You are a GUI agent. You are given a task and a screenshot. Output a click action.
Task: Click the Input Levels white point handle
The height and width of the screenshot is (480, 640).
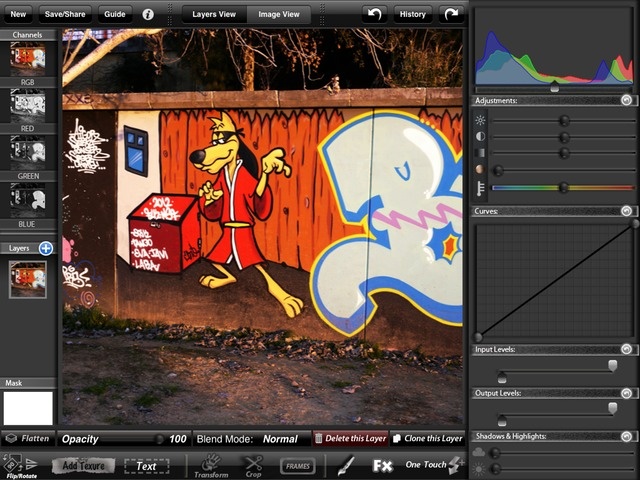(x=613, y=365)
